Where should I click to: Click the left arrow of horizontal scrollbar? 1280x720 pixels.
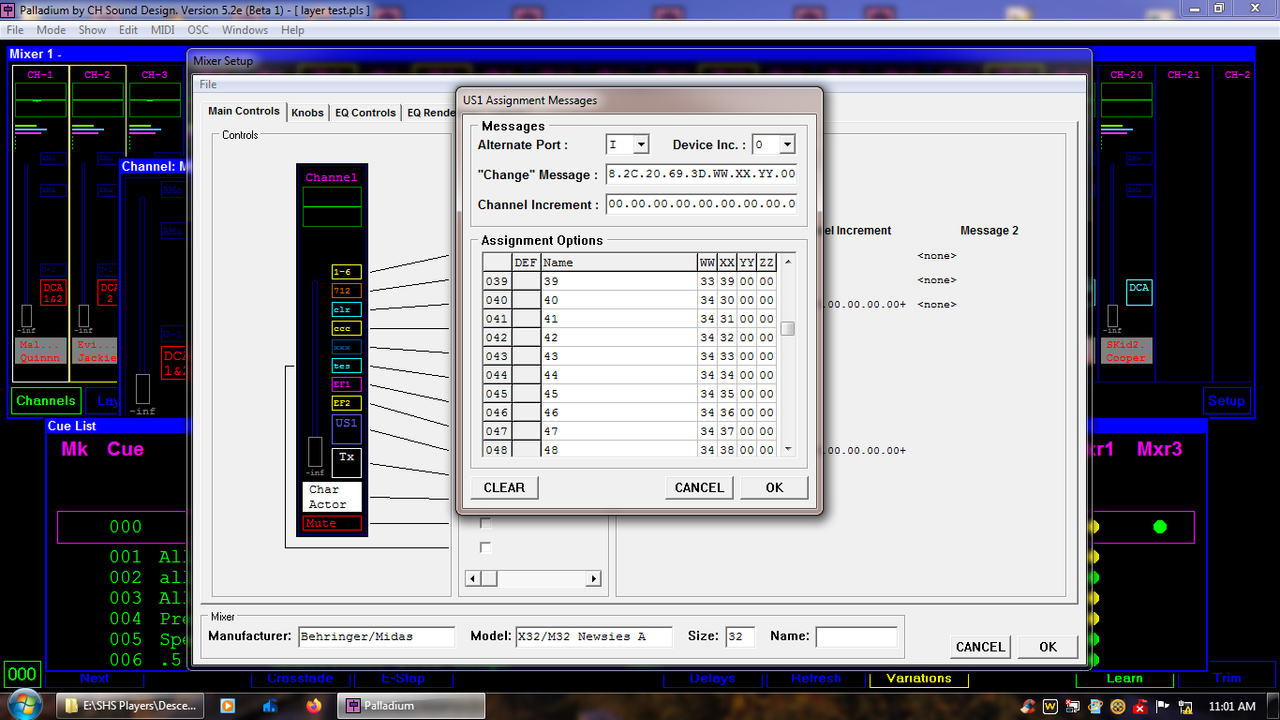(474, 578)
